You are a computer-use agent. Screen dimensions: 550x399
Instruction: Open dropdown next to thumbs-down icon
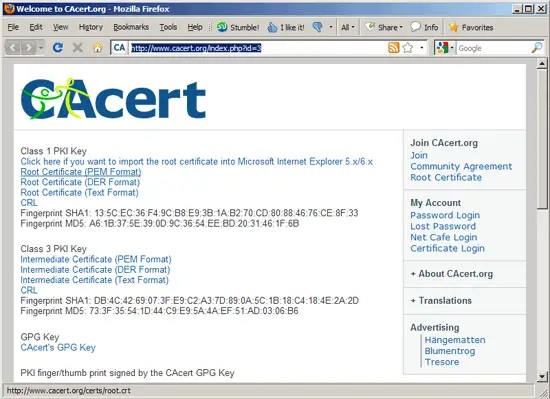[330, 27]
